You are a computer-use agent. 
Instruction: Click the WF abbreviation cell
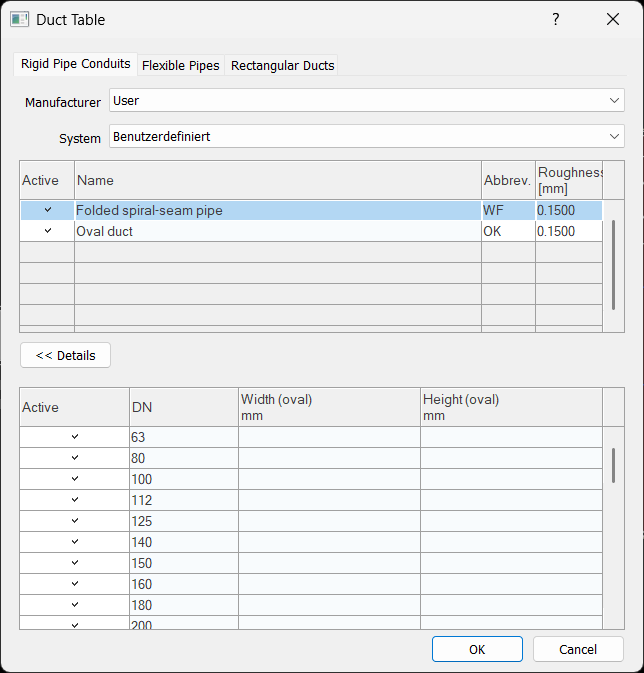508,210
